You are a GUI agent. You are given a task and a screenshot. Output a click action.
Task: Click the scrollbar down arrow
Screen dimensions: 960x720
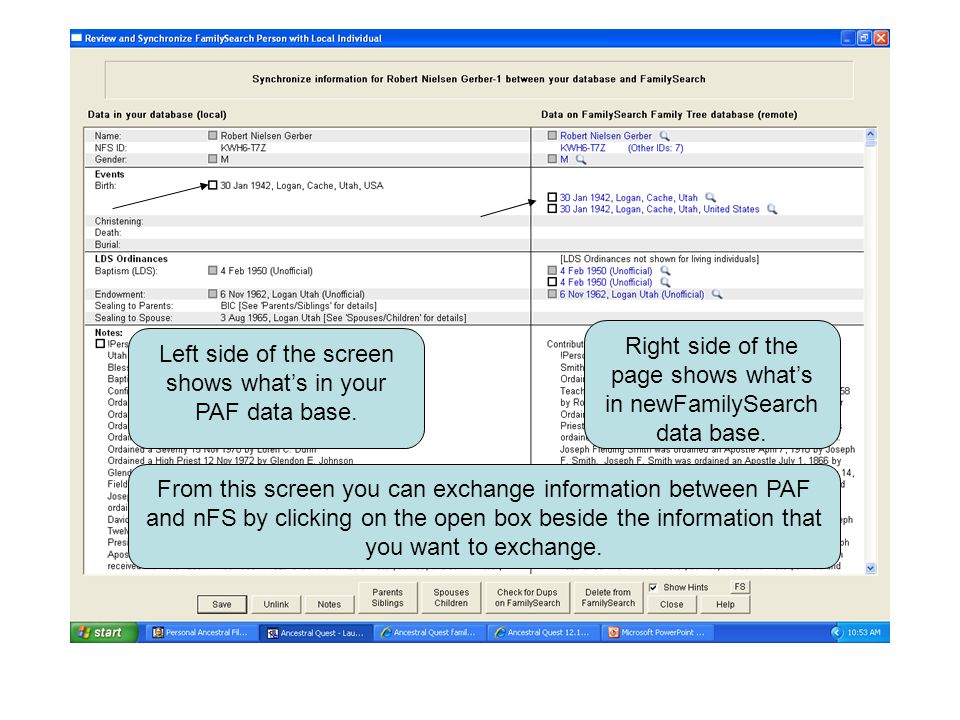(x=871, y=568)
